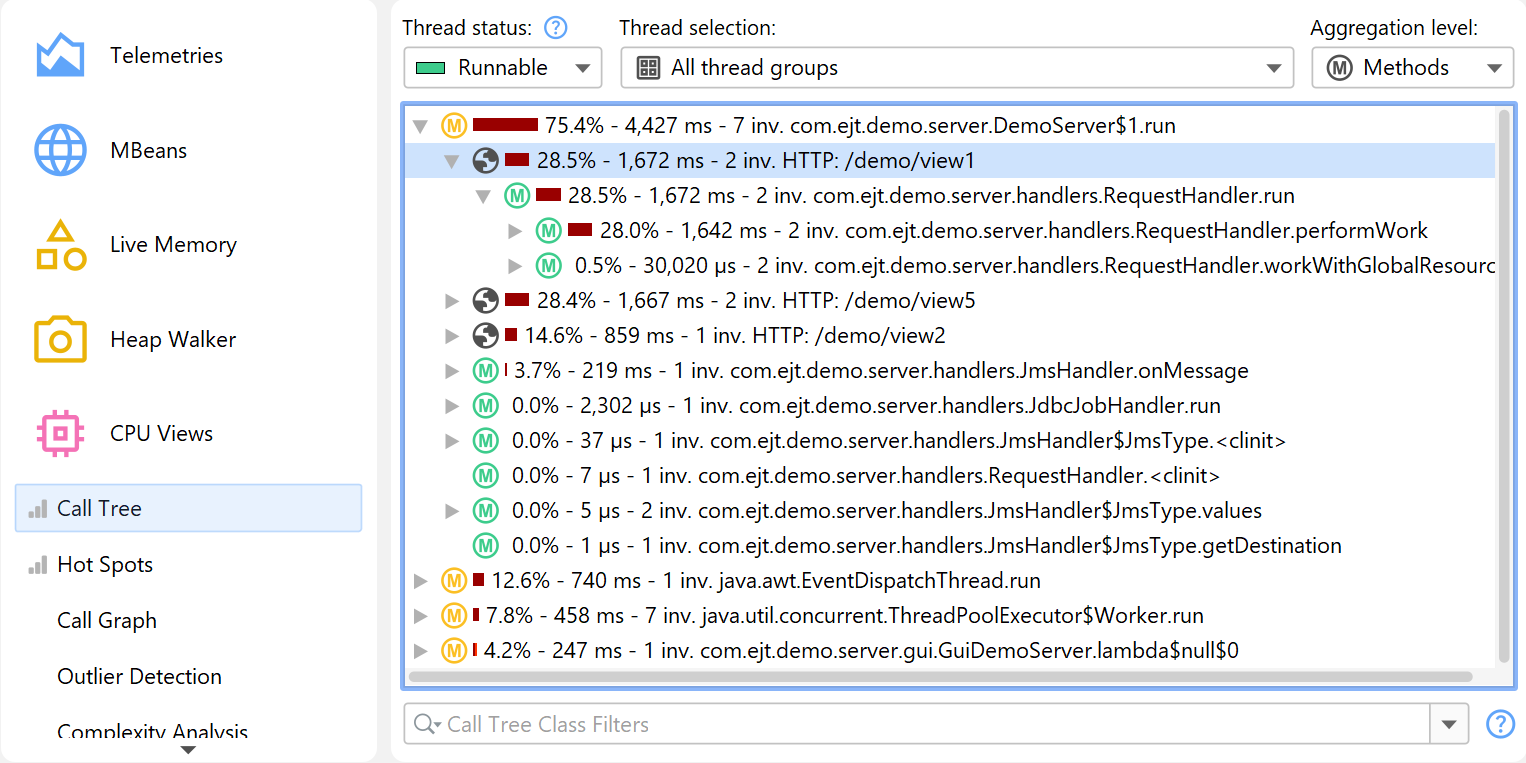Click the method icon for EventDispatchThread.run
1526x763 pixels.
[454, 580]
